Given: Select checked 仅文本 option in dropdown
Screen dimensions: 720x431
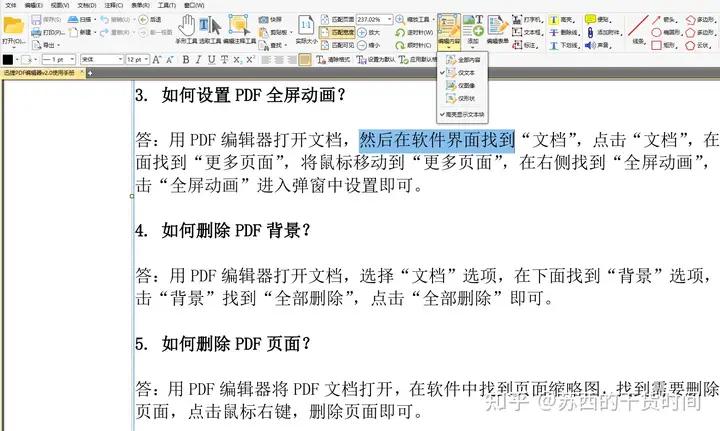Looking at the screenshot, I should pos(462,73).
